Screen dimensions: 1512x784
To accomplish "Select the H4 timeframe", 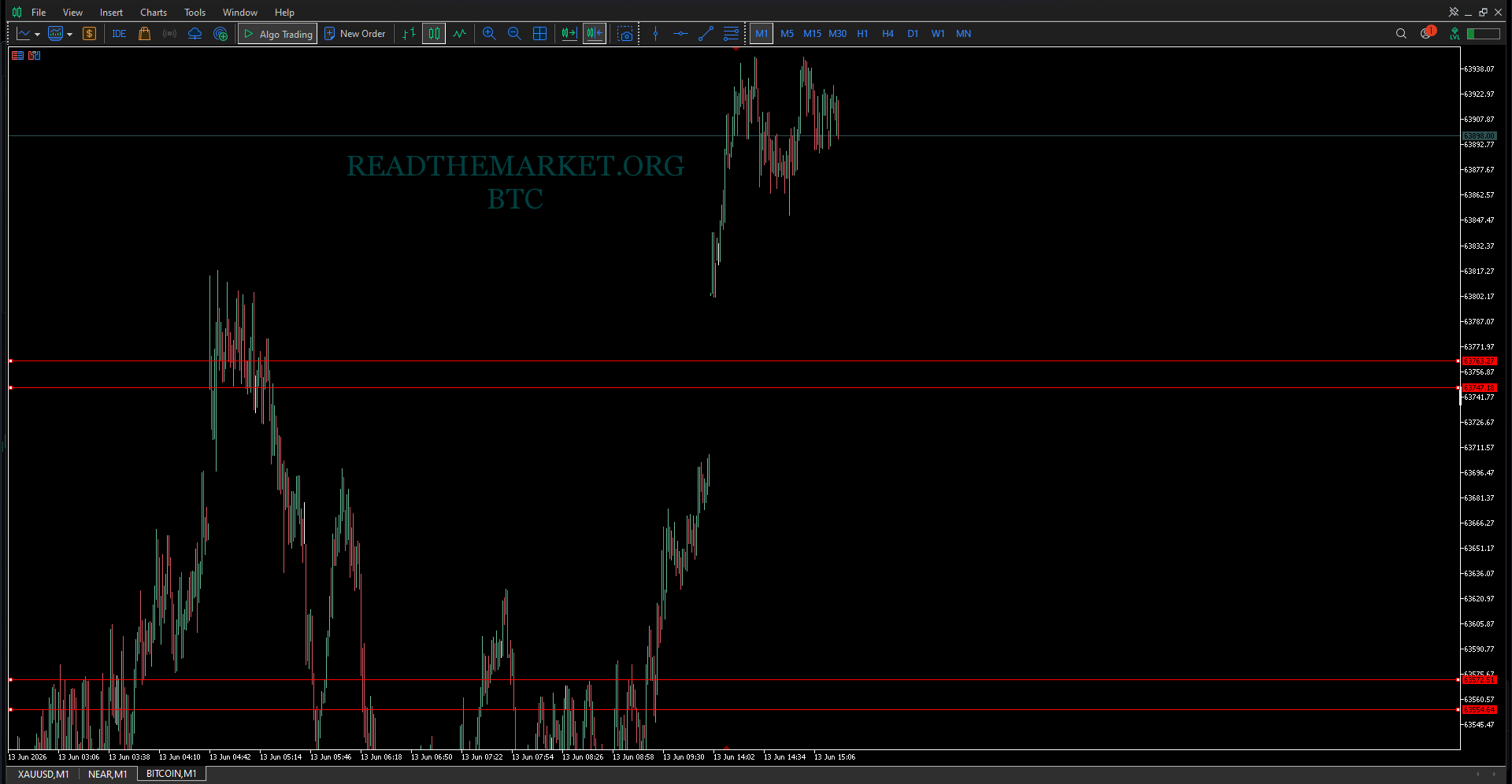I will [888, 34].
